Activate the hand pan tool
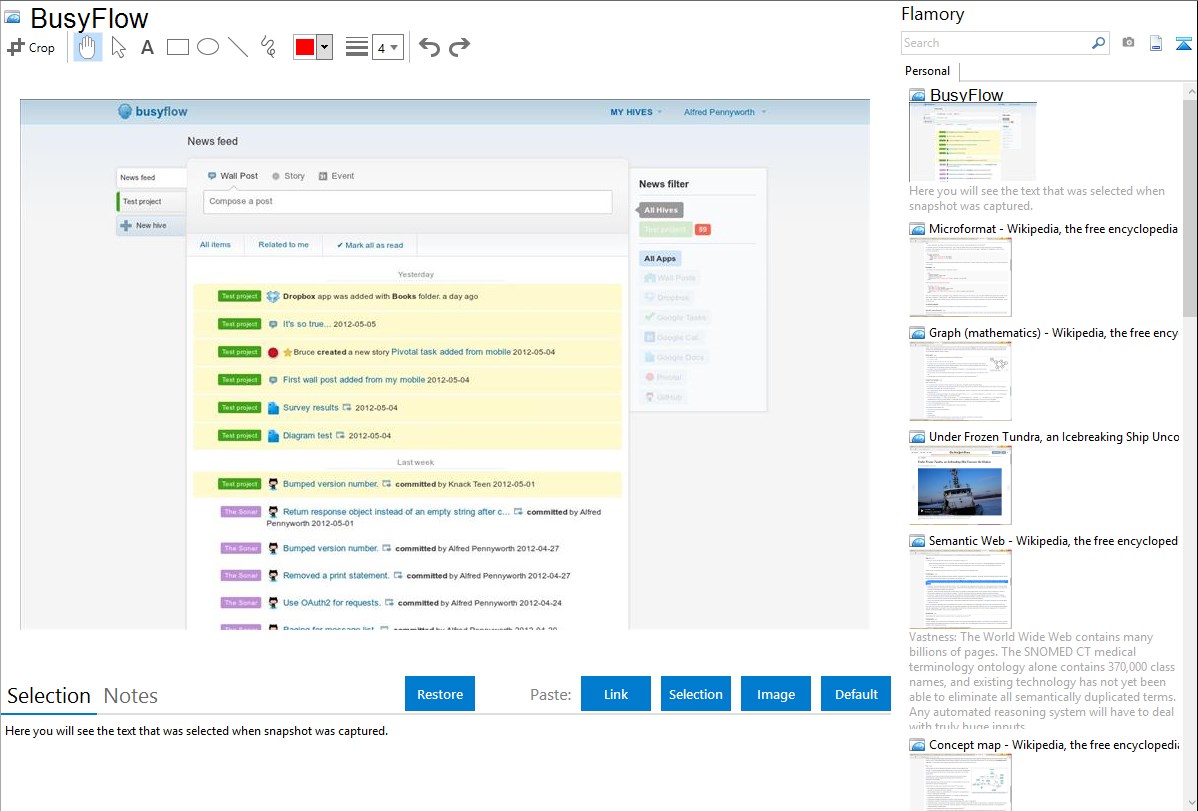 tap(87, 47)
